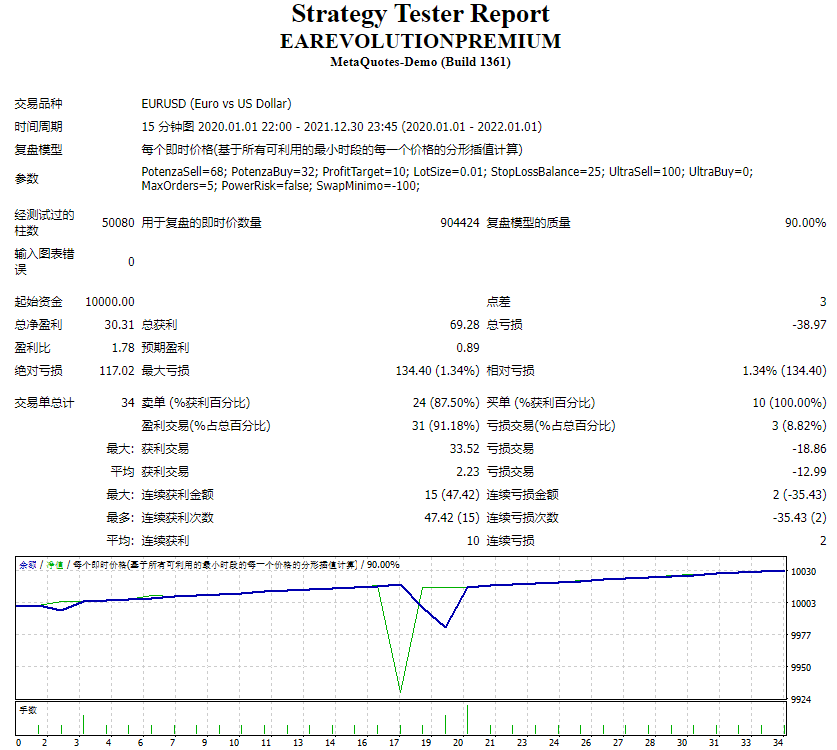Click maximal drawdown 134.40 (1.34%)
This screenshot has height=750, width=837.
point(437,370)
